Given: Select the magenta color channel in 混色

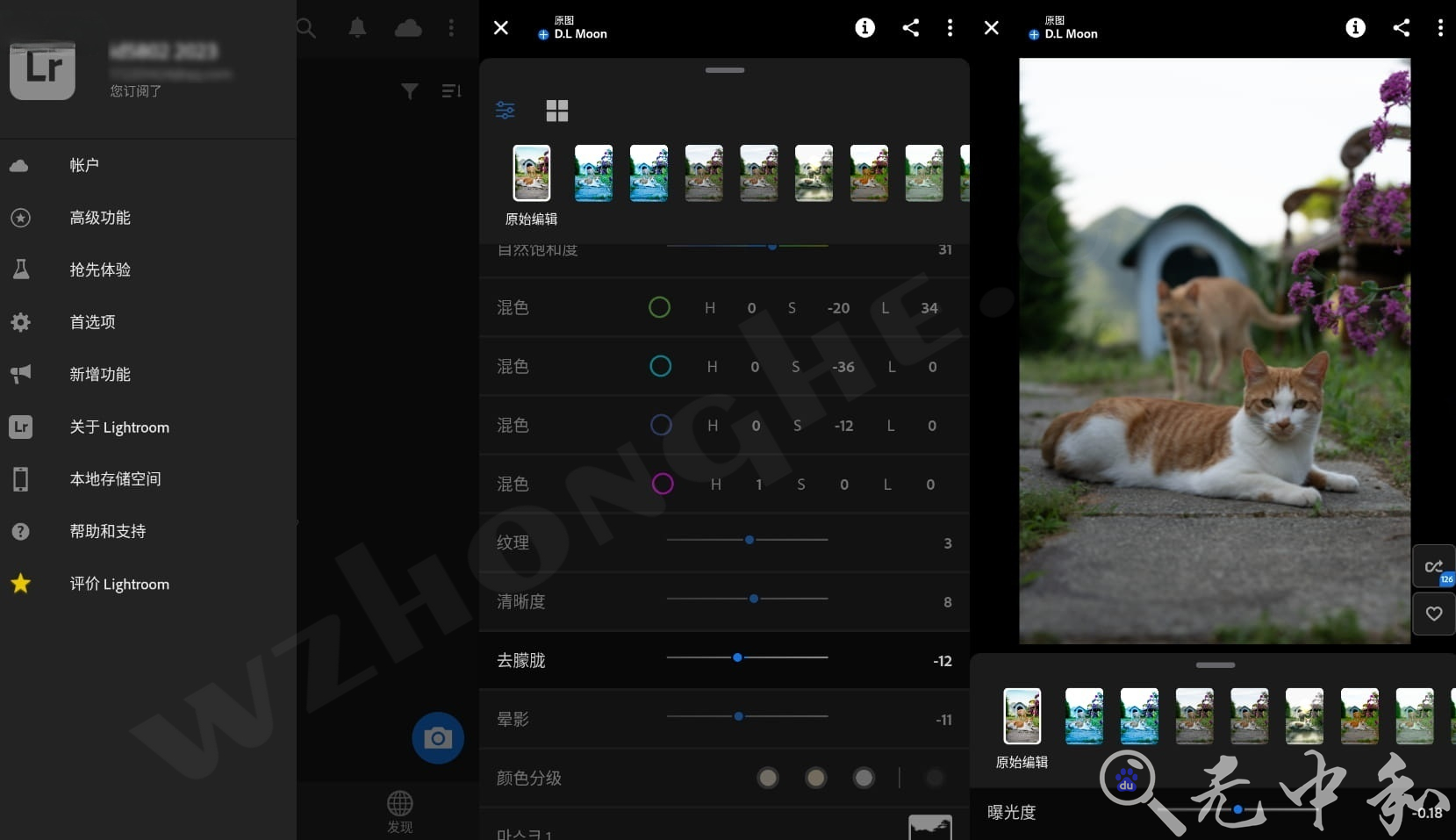Looking at the screenshot, I should click(663, 484).
